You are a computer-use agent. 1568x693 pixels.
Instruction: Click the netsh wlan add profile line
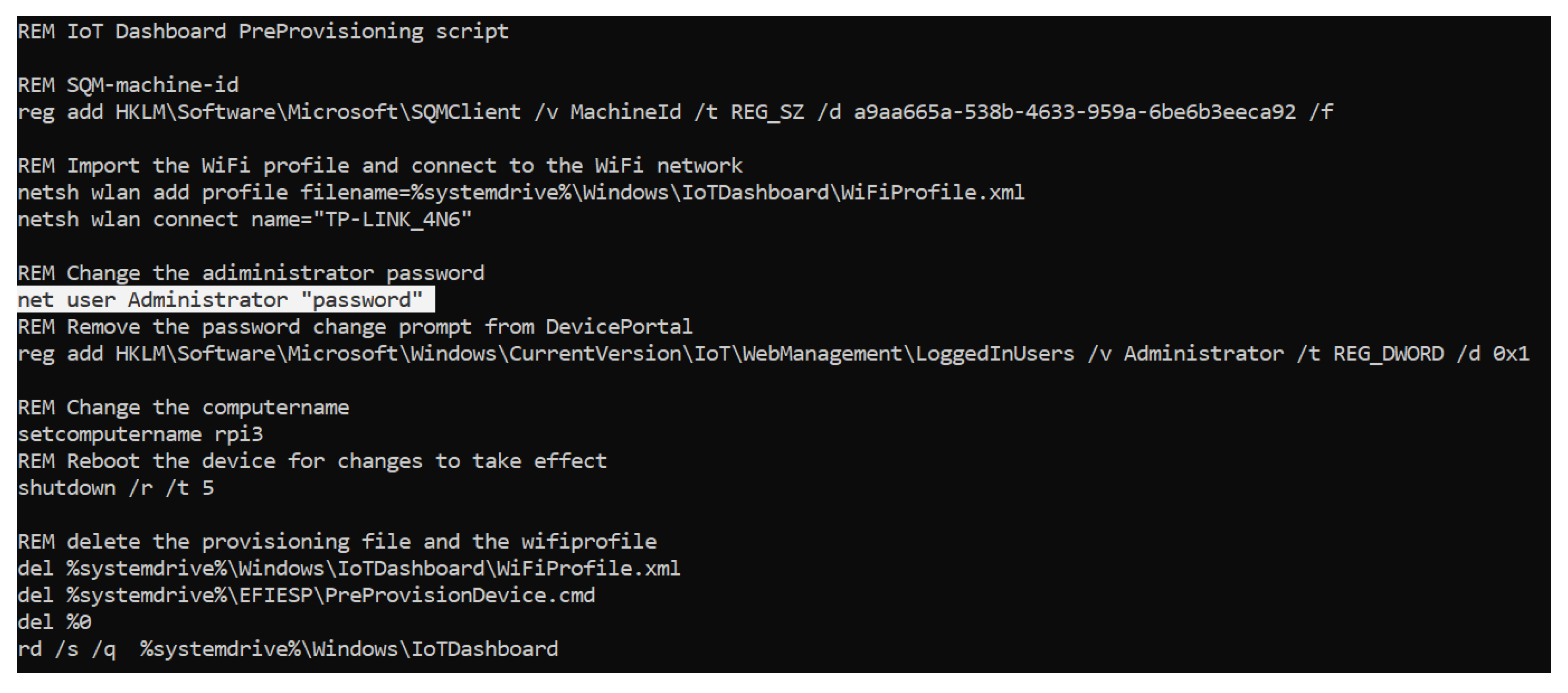(521, 193)
